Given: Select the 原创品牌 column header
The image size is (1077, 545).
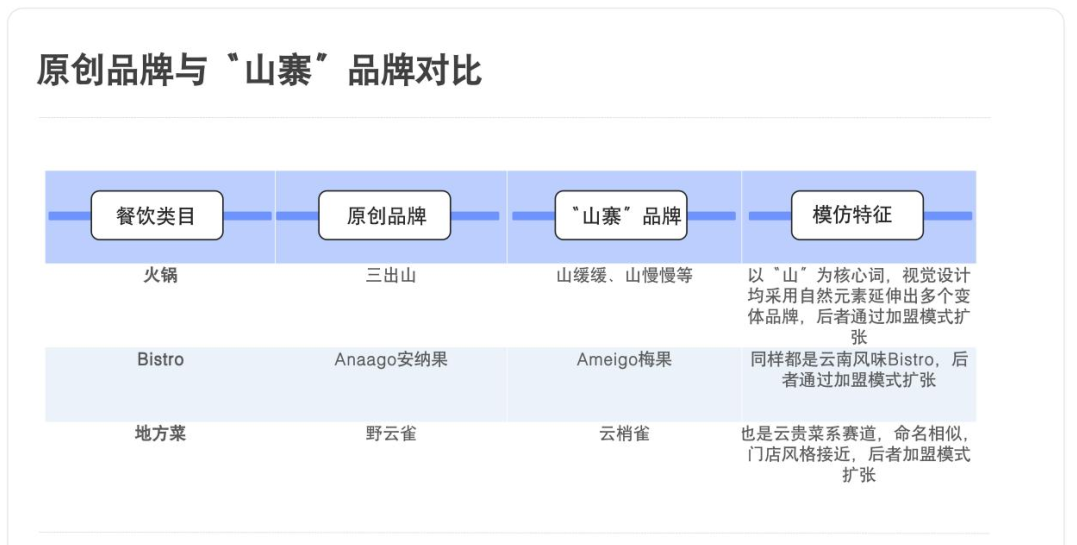Looking at the screenshot, I should [385, 216].
